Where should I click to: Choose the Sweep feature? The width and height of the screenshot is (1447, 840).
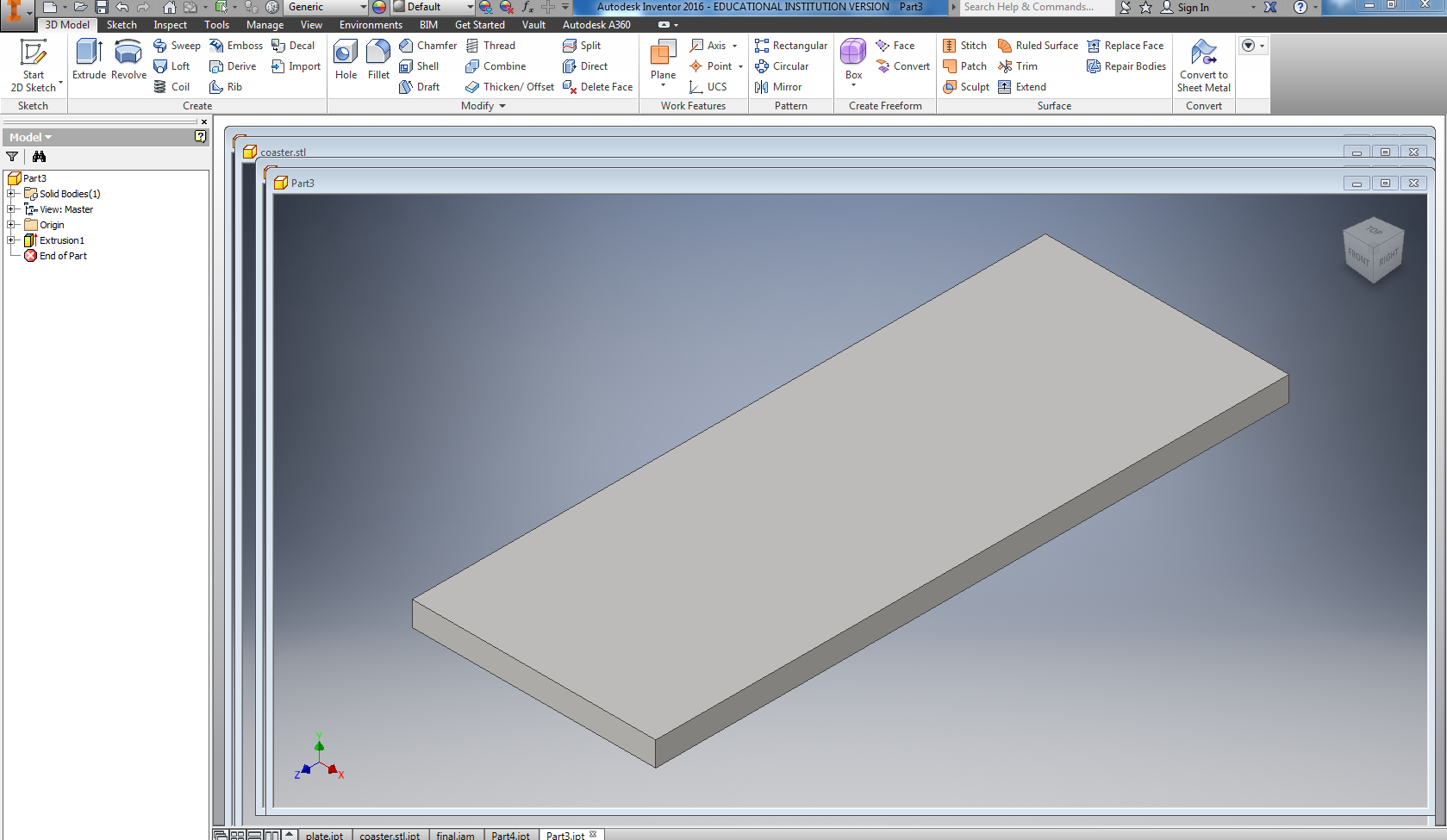[177, 46]
